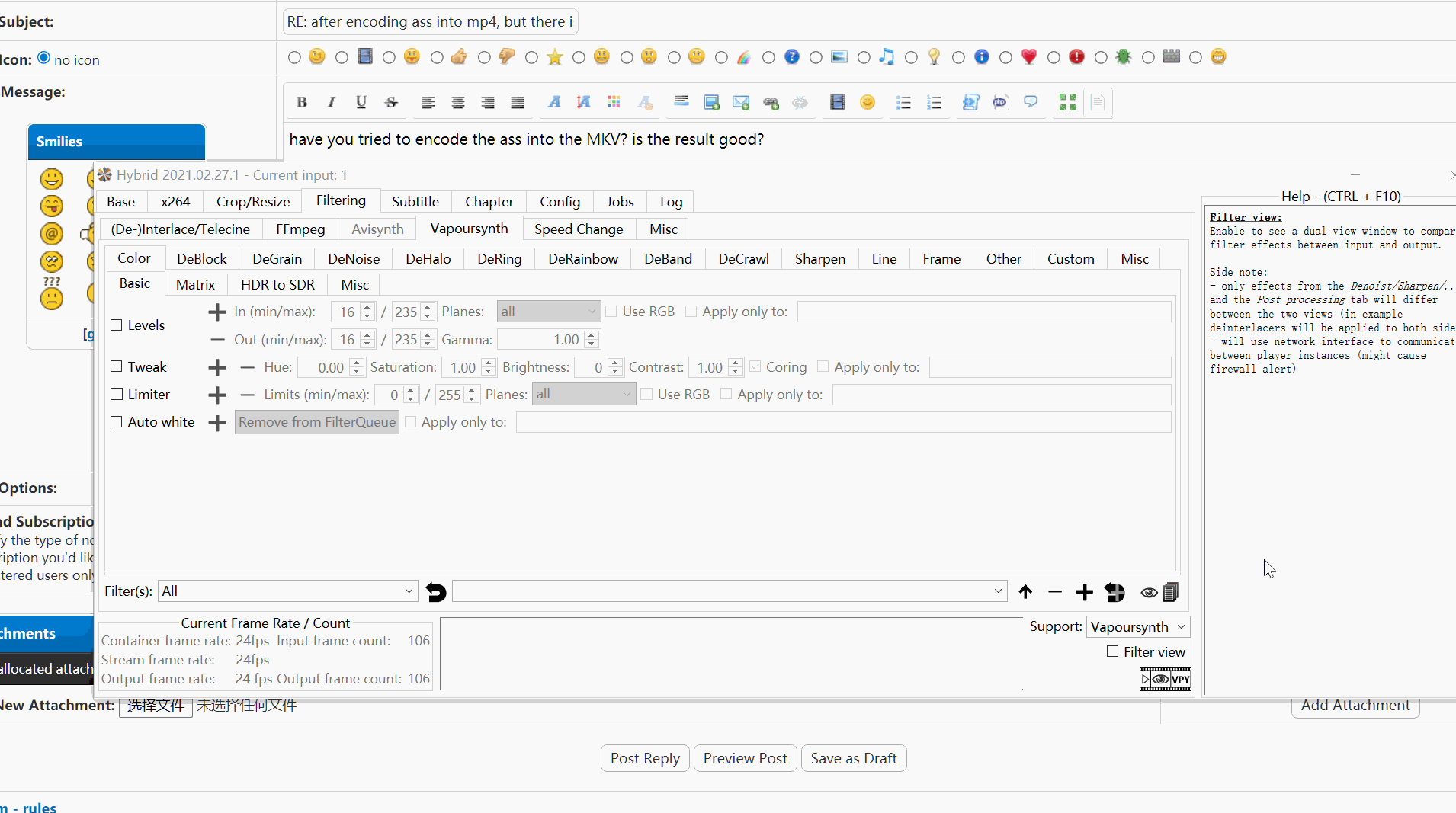
Task: Enable the Limiter filter checkbox
Action: pos(117,395)
